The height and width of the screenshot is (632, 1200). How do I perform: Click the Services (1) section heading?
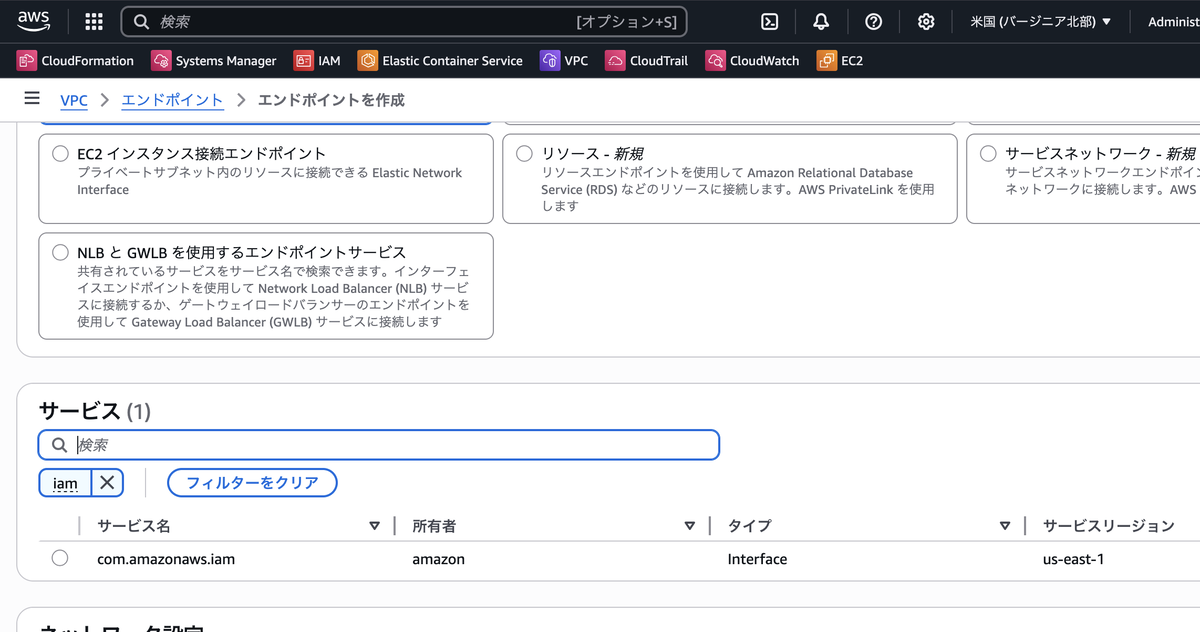(x=95, y=411)
